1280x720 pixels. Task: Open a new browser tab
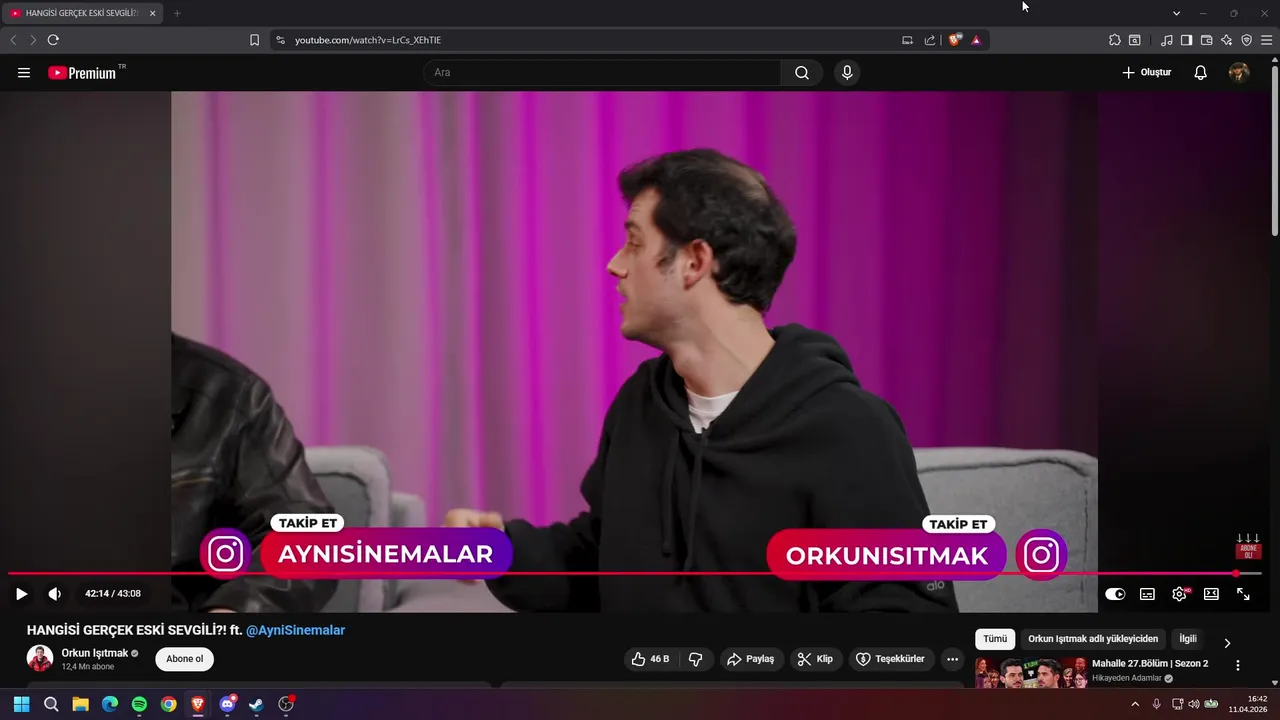tap(177, 13)
